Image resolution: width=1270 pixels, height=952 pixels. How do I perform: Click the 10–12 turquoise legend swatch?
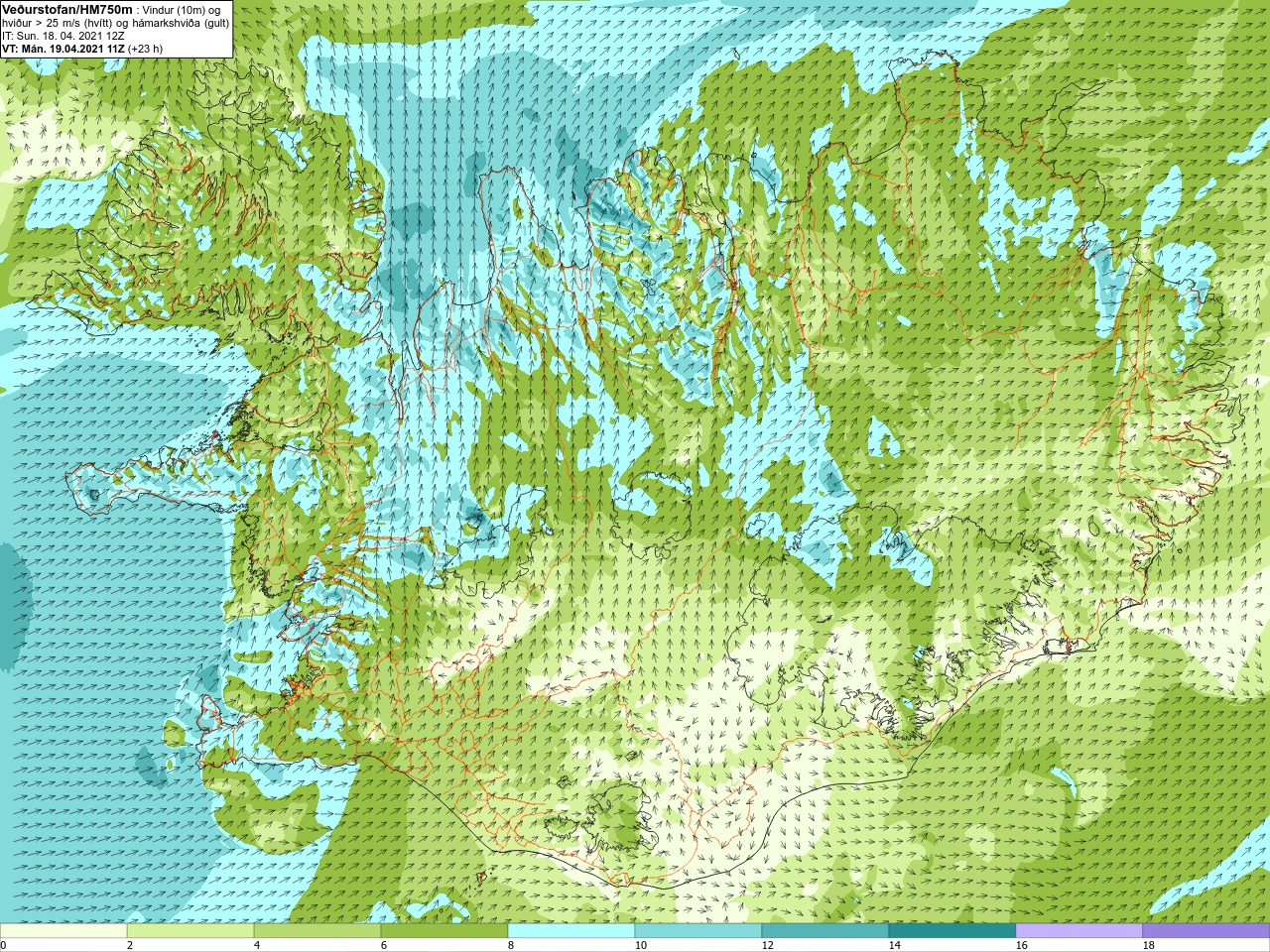[x=698, y=931]
